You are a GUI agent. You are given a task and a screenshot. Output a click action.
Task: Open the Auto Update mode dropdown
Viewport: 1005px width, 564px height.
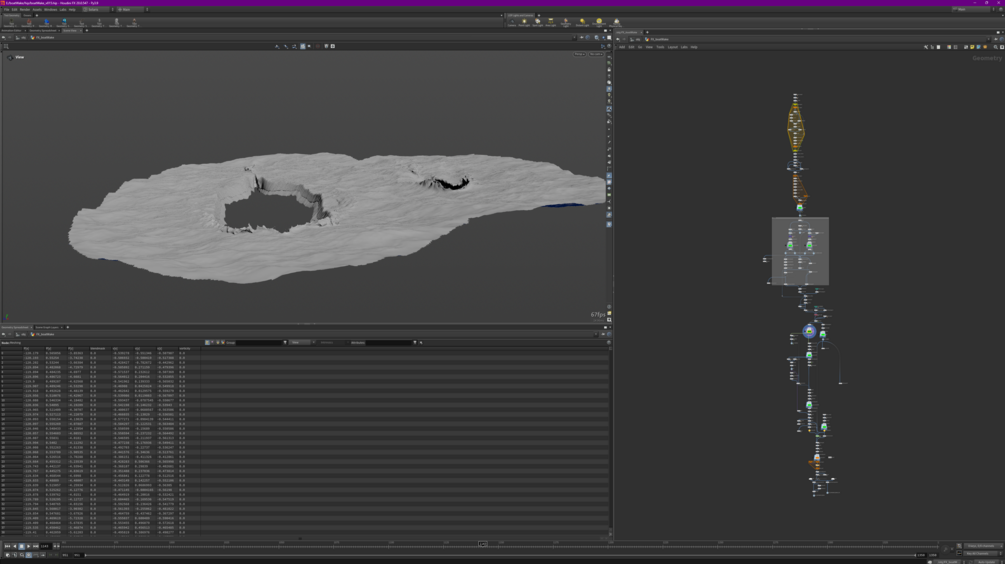[987, 562]
